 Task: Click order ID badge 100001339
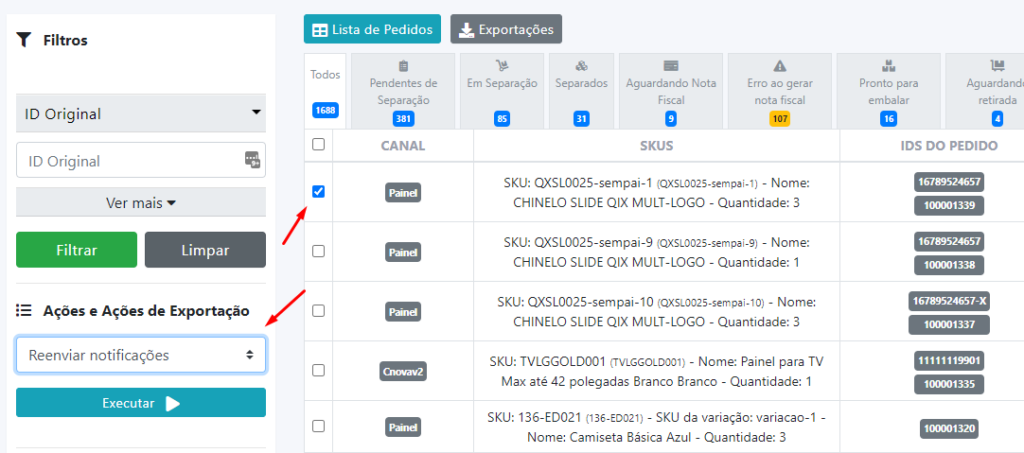[x=949, y=206]
